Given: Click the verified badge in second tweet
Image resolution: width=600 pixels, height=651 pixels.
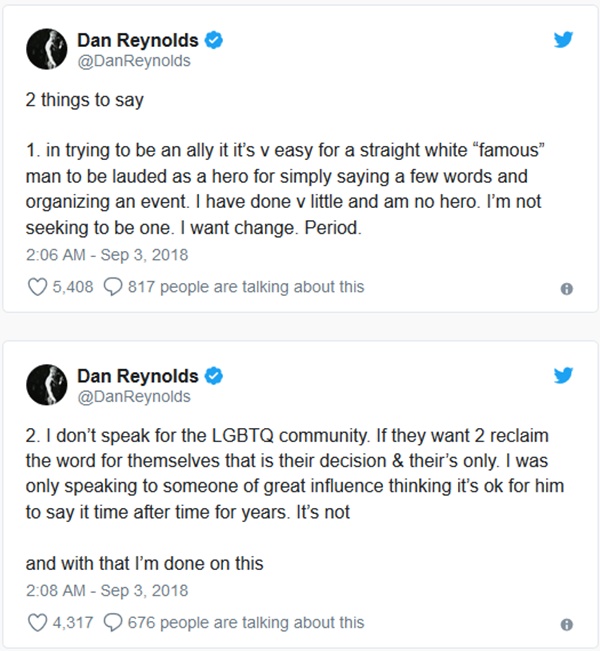Looking at the screenshot, I should click(x=214, y=377).
